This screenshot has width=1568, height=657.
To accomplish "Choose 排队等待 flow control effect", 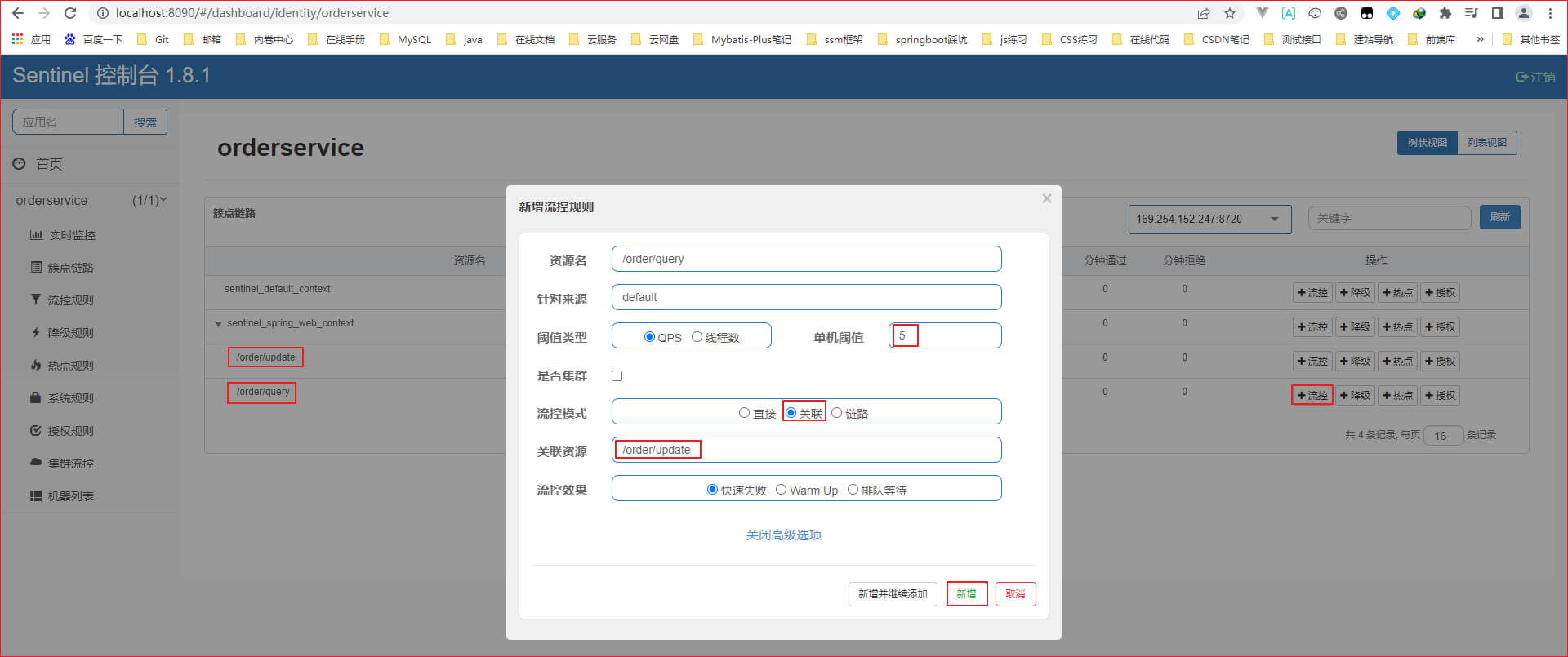I will pos(853,490).
